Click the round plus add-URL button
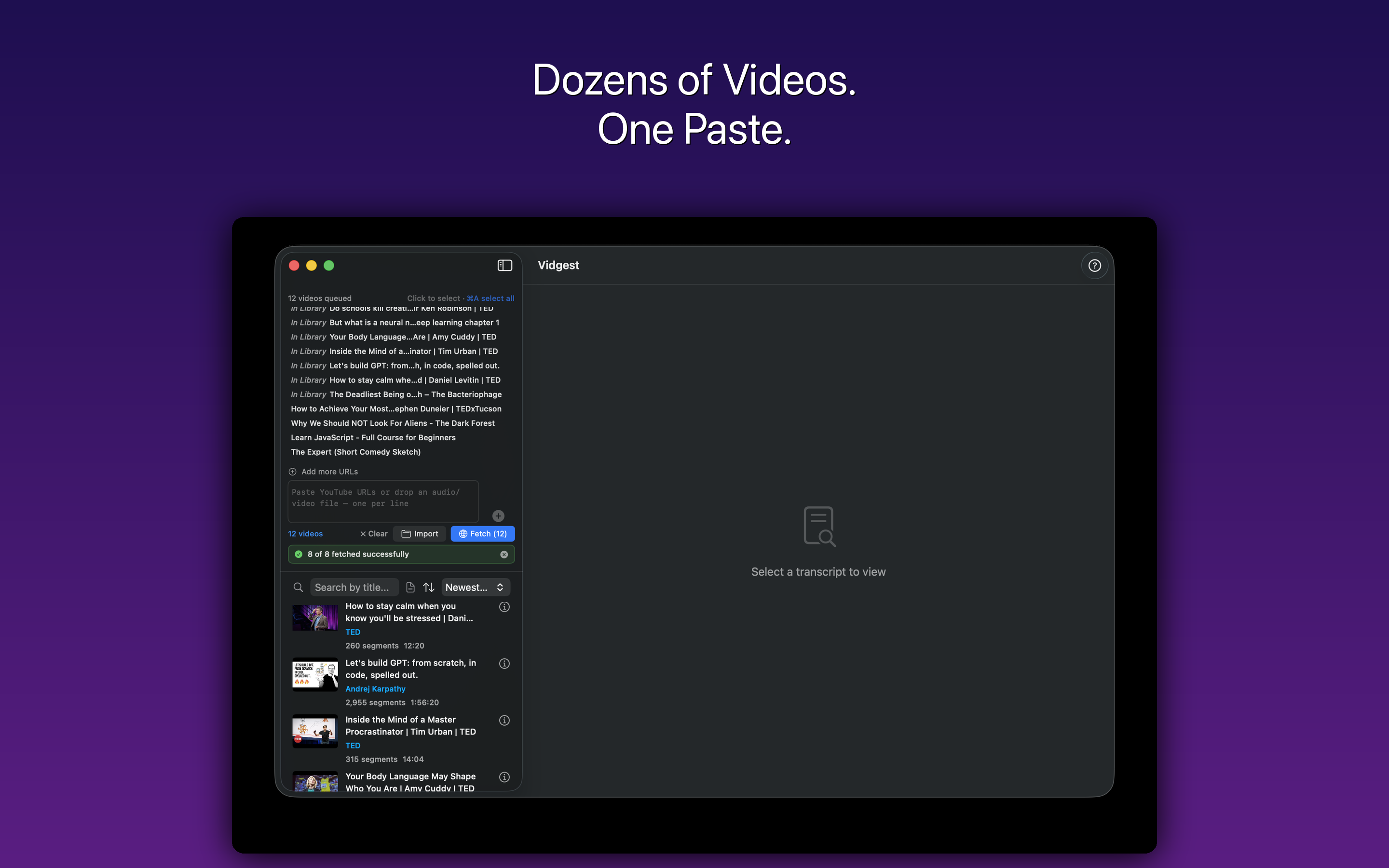The width and height of the screenshot is (1389, 868). 498,515
